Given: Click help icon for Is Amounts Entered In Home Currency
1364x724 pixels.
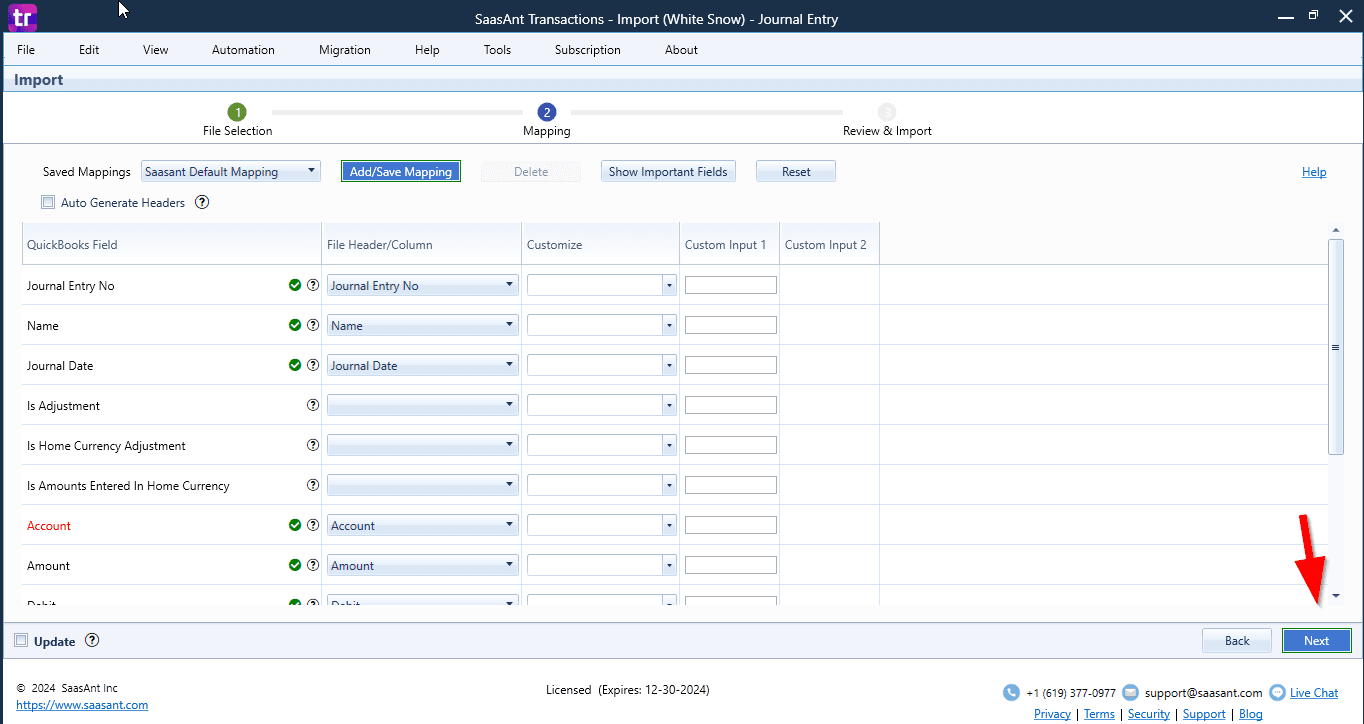Looking at the screenshot, I should 313,485.
